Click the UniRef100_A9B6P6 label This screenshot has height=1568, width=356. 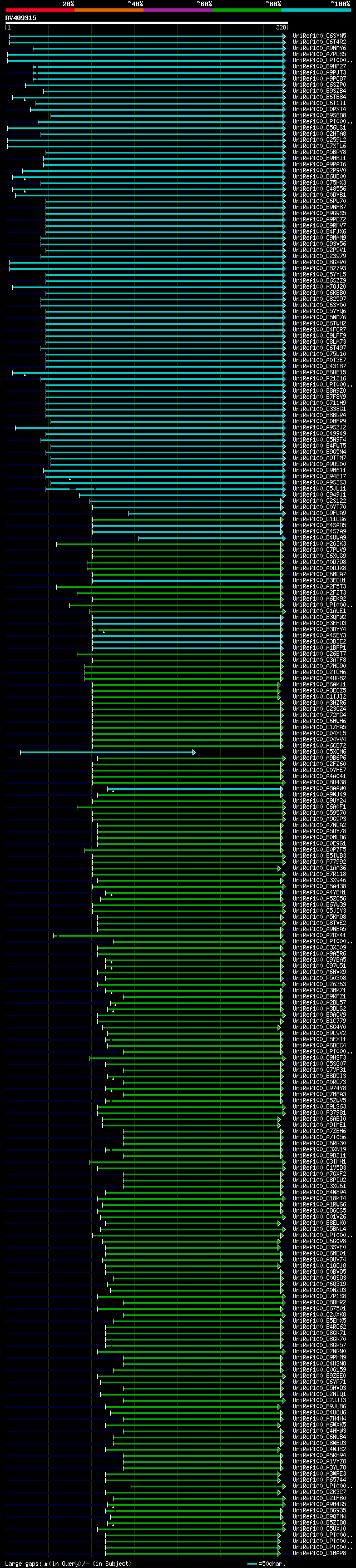coord(319,758)
